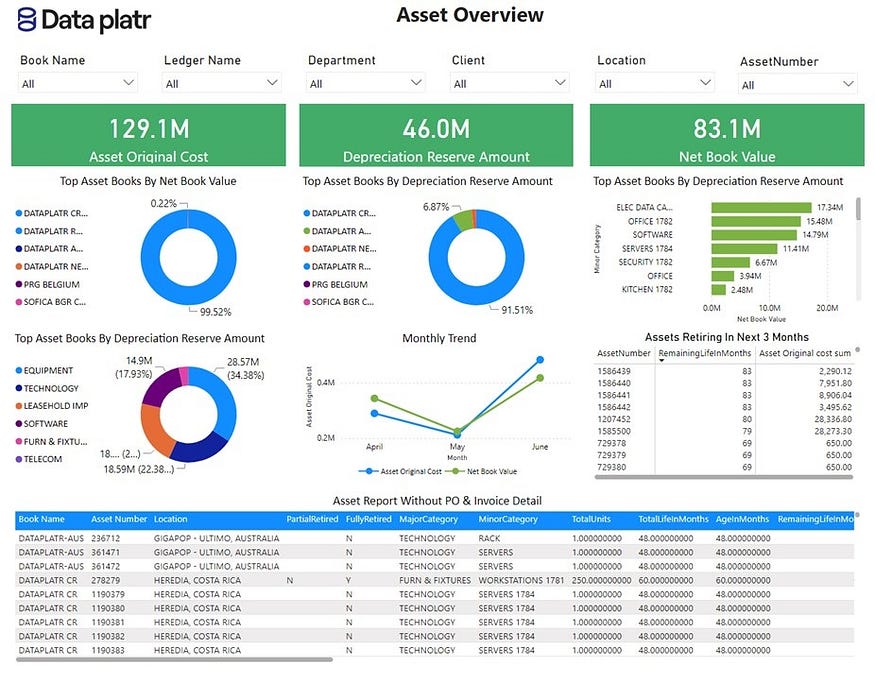Click FURN & FIXTU... legend entry

click(x=52, y=441)
